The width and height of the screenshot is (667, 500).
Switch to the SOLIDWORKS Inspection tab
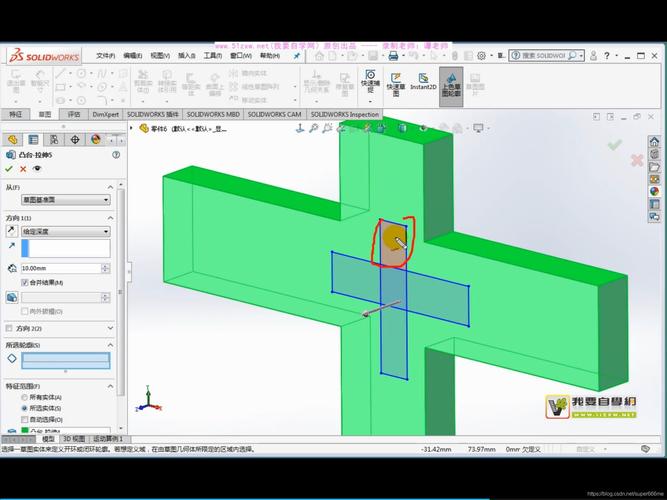pyautogui.click(x=345, y=114)
